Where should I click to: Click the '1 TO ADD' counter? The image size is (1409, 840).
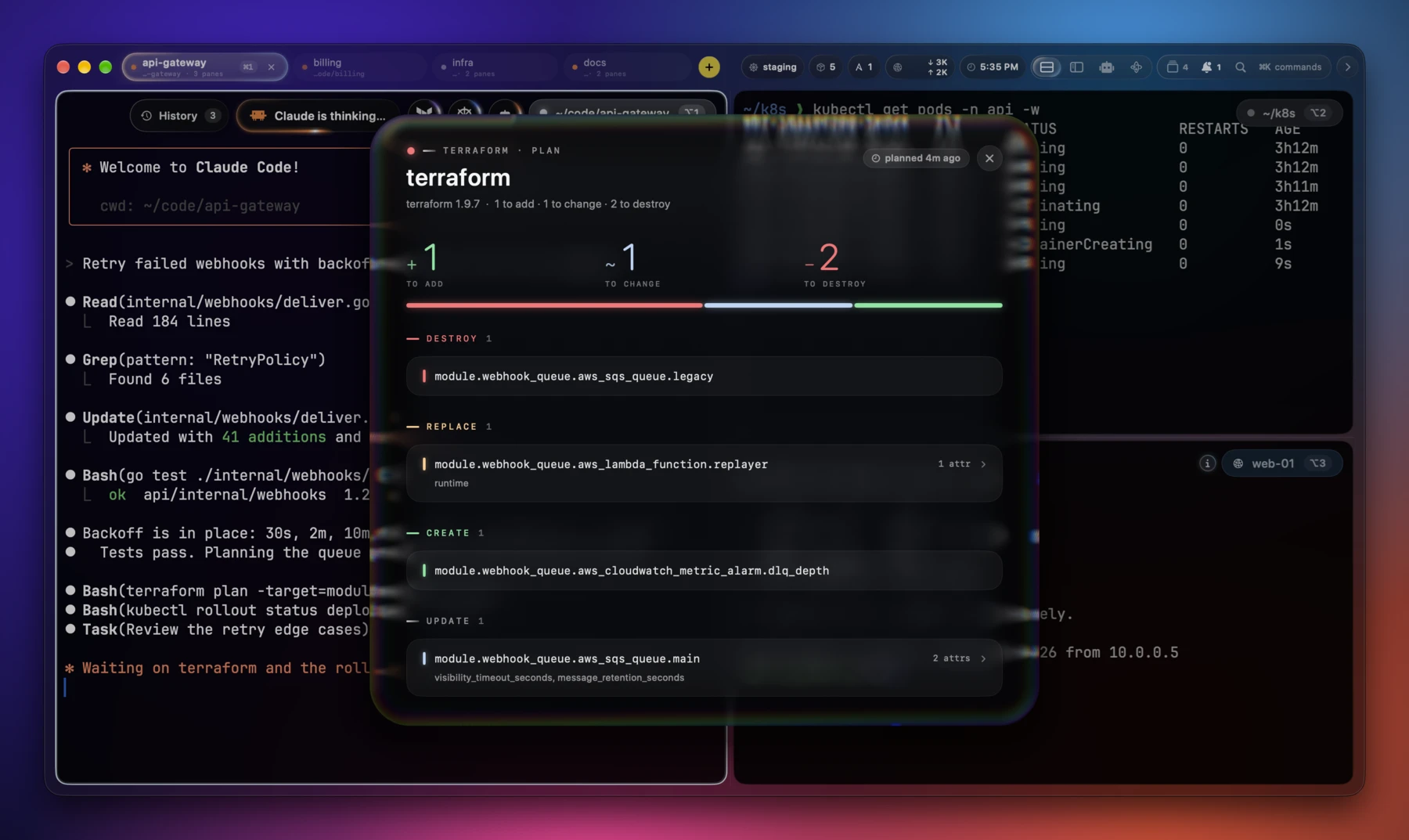pos(425,265)
